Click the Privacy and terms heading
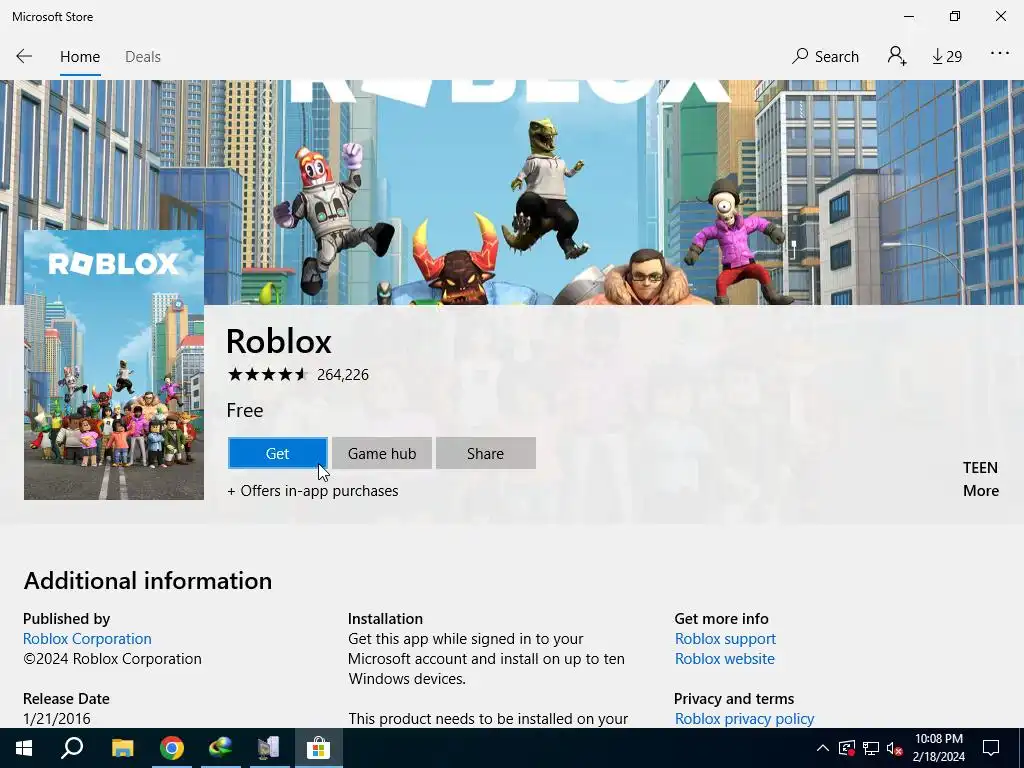Screen dimensions: 1024x768 click(734, 698)
